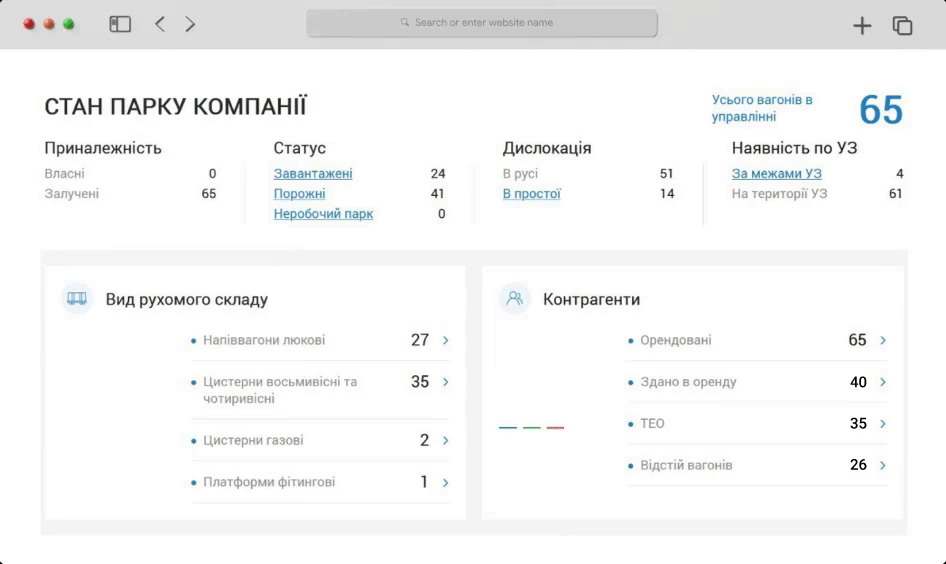Viewport: 946px width, 564px height.
Task: Open the В простої link
Action: [531, 194]
